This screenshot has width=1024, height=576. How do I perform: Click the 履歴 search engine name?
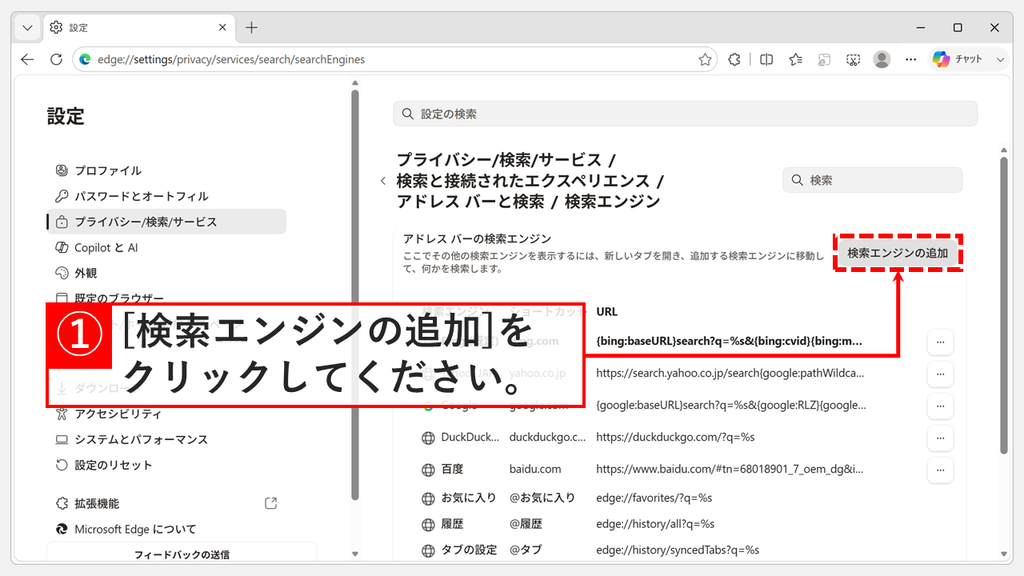coord(452,524)
